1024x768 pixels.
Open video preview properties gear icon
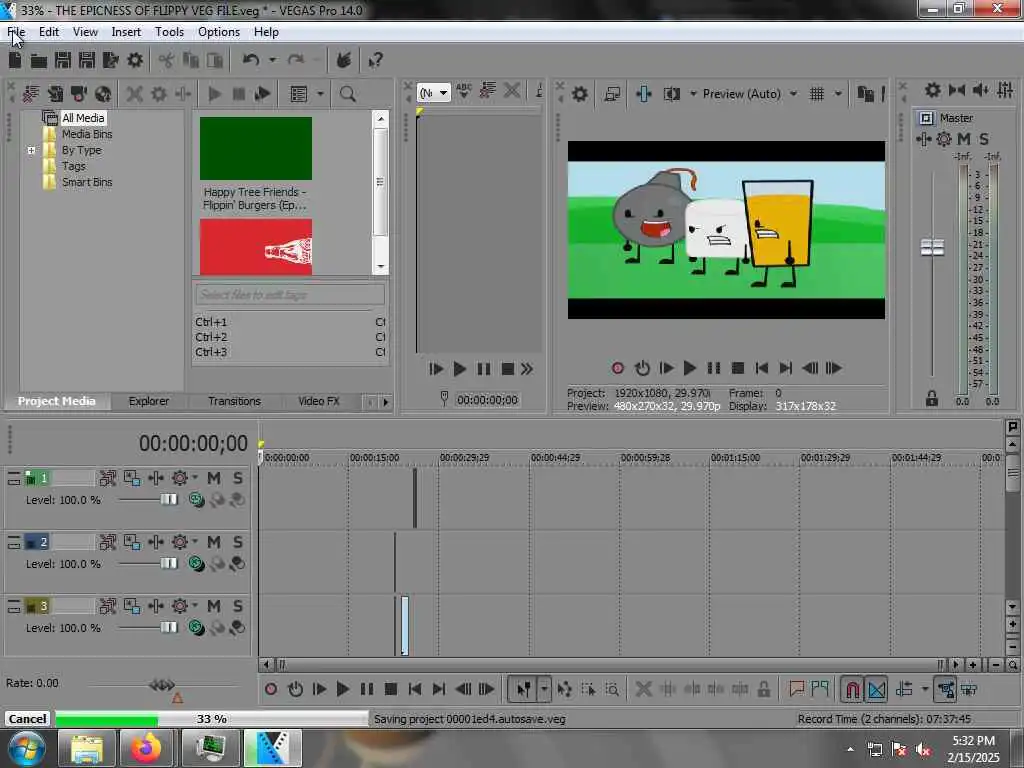[x=579, y=94]
